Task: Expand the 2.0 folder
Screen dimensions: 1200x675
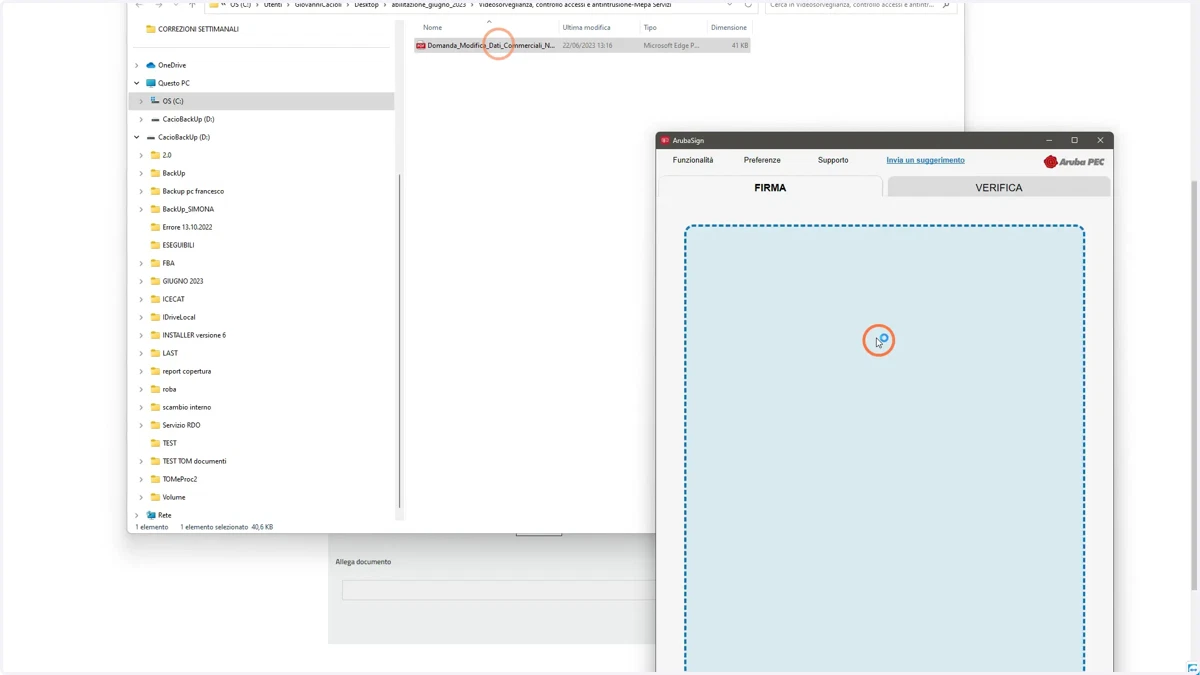Action: pyautogui.click(x=141, y=155)
